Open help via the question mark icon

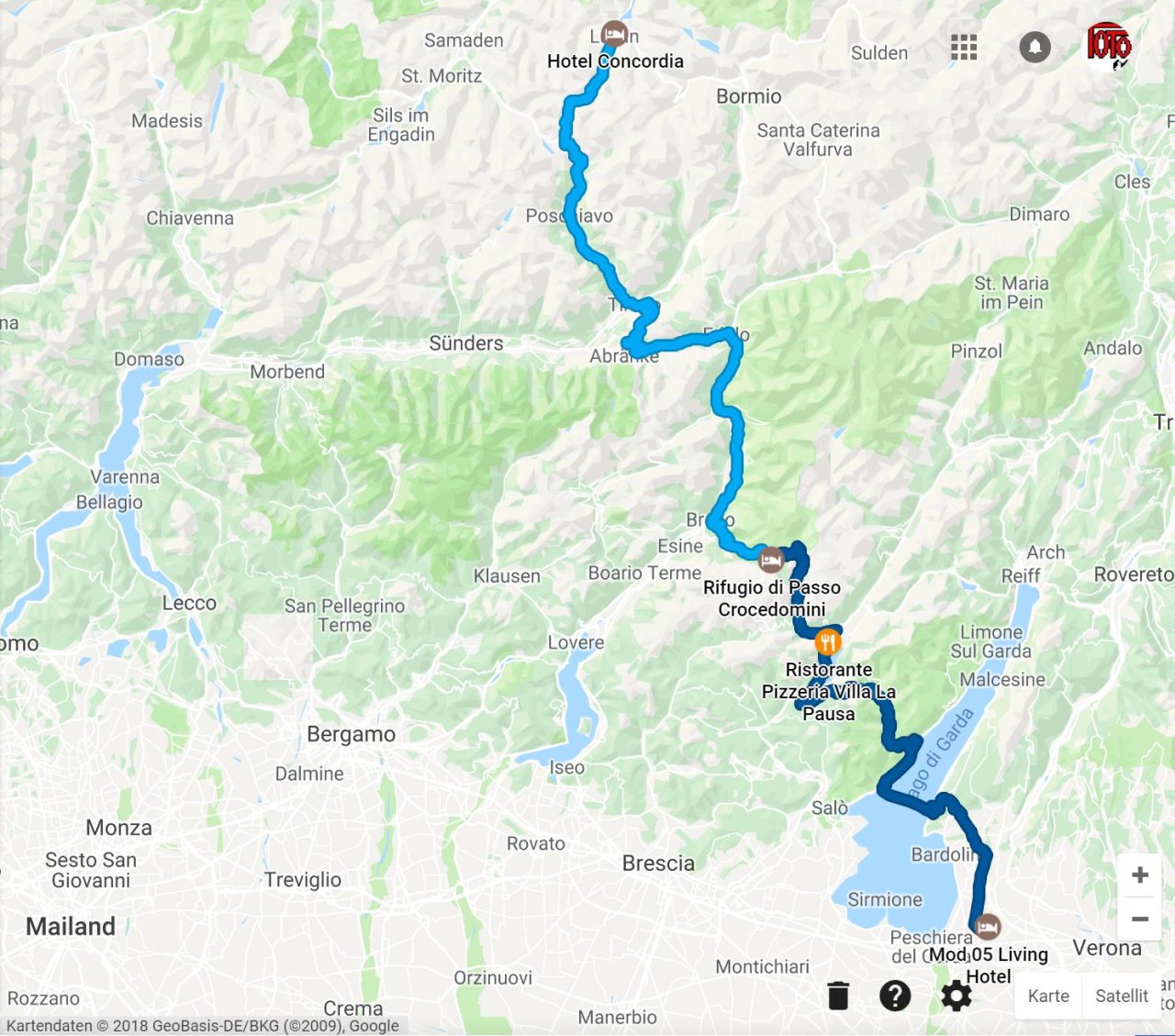[895, 996]
